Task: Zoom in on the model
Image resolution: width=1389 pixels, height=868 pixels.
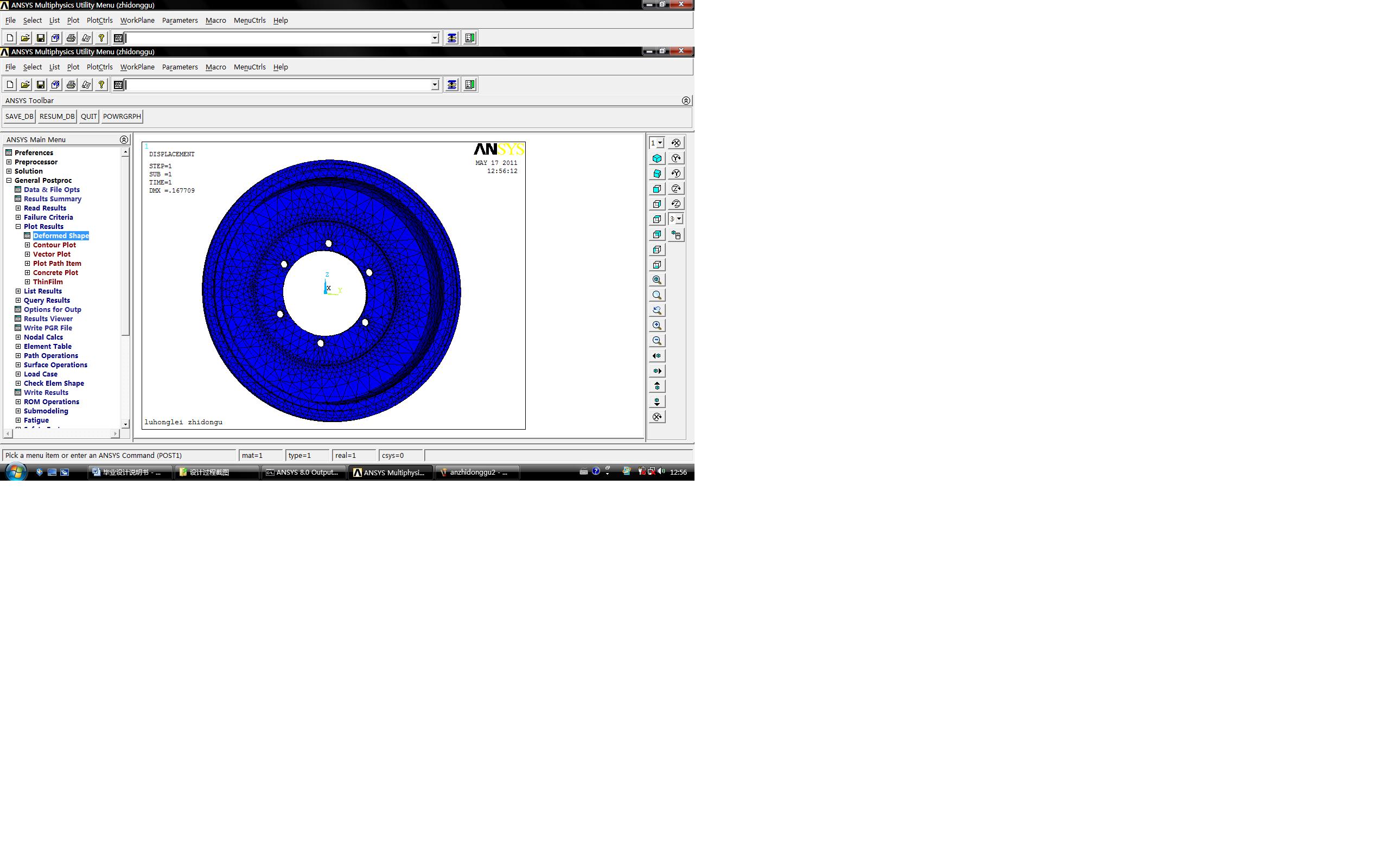Action: click(x=657, y=325)
